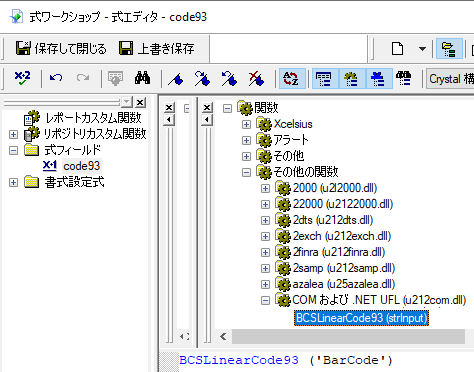Viewport: 474px width, 372px height.
Task: Expand the 22000 (u2122000.dll) node
Action: [265, 204]
